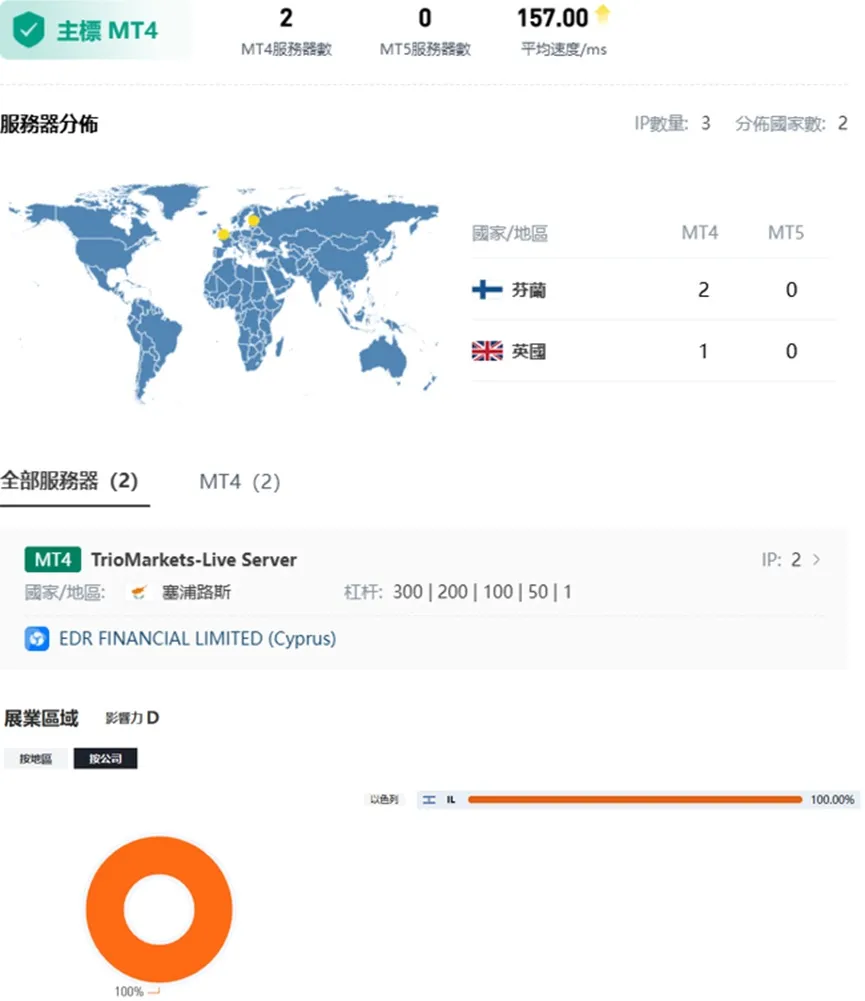Image resolution: width=865 pixels, height=1001 pixels.
Task: Click the TrioMarkets-Live Server title
Action: tap(194, 560)
